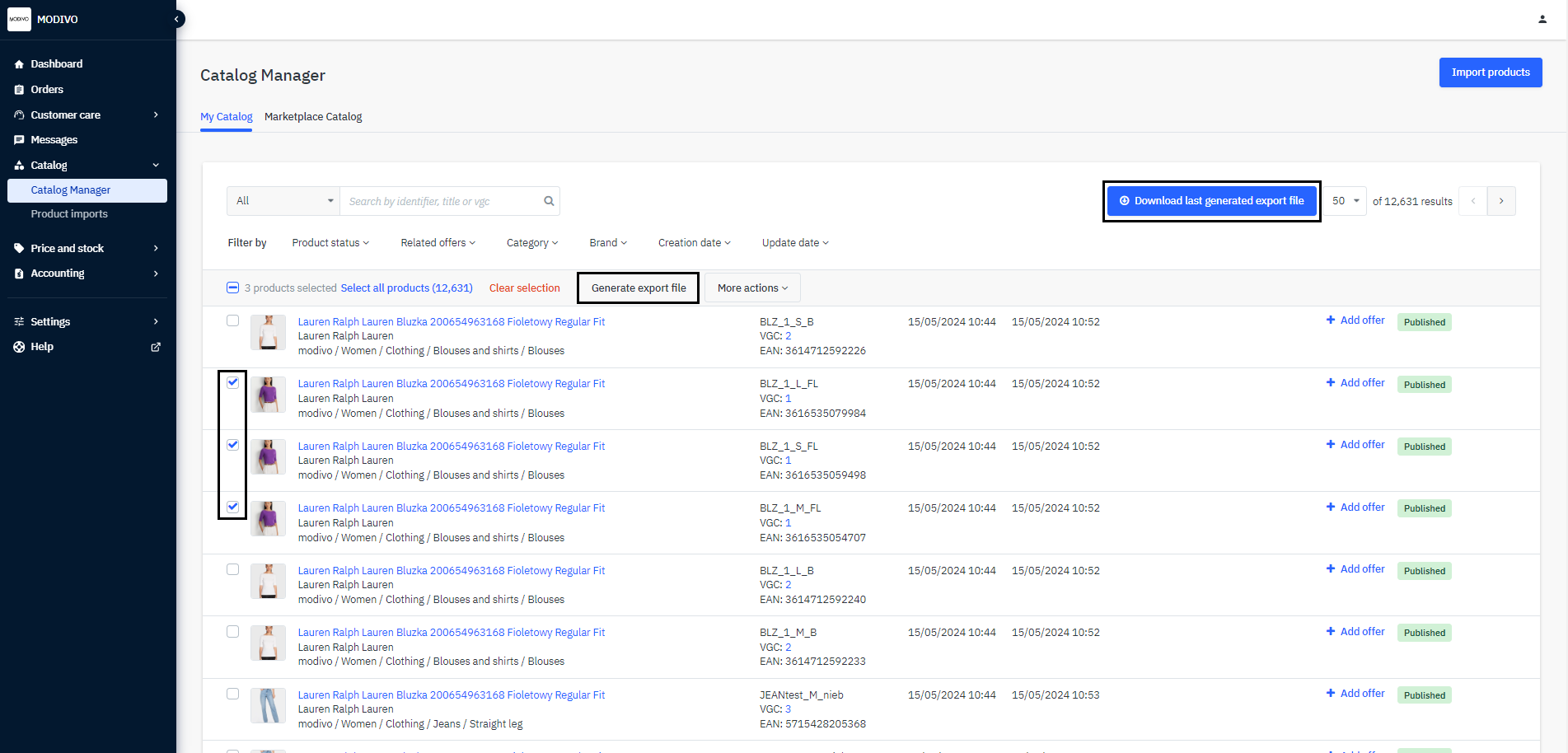
Task: Check the BLZ_1_M_B product checkbox
Action: [x=232, y=632]
